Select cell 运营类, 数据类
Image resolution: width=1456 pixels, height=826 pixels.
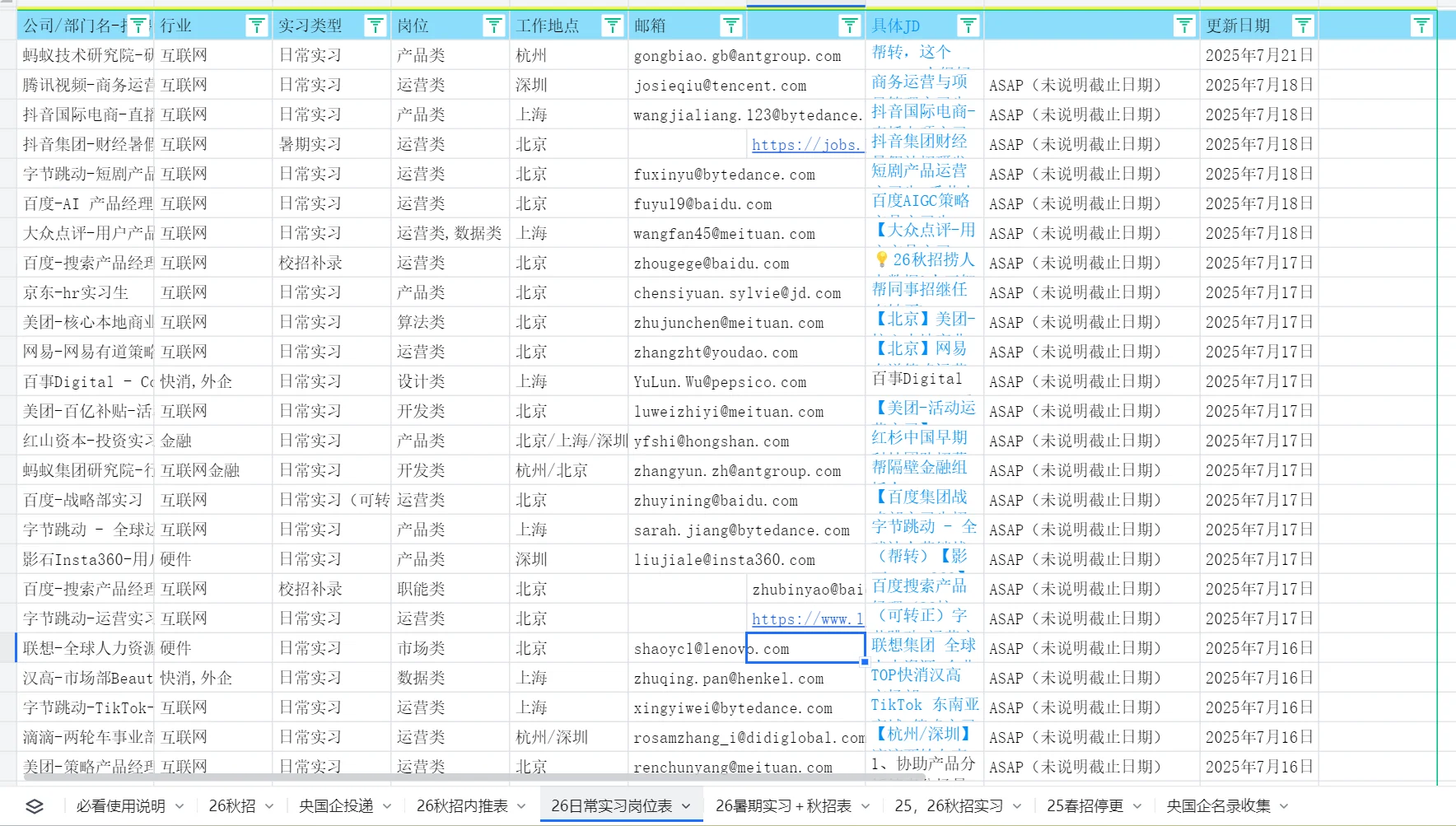450,234
